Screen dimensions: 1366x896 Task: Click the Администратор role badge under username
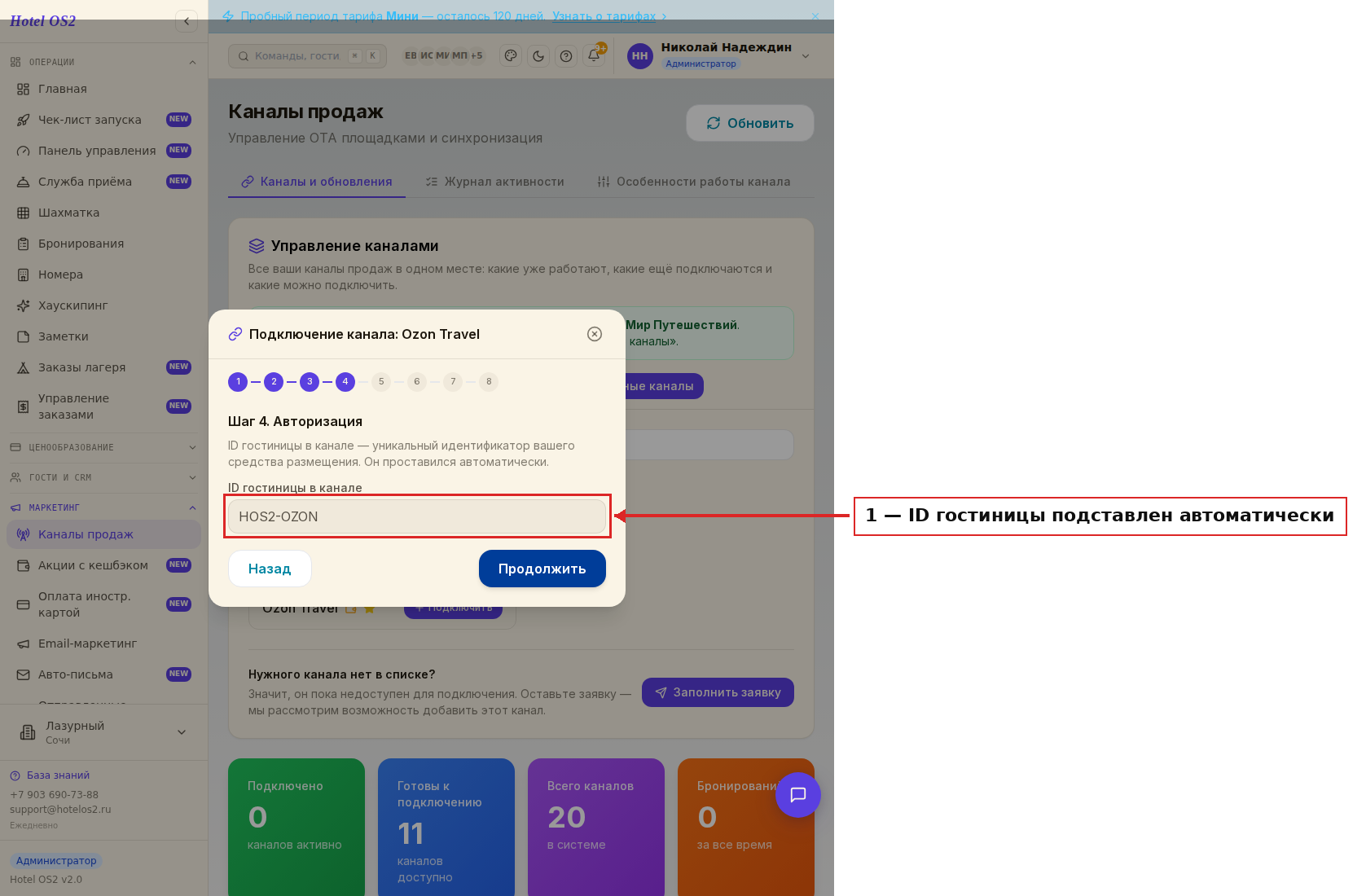pos(701,64)
